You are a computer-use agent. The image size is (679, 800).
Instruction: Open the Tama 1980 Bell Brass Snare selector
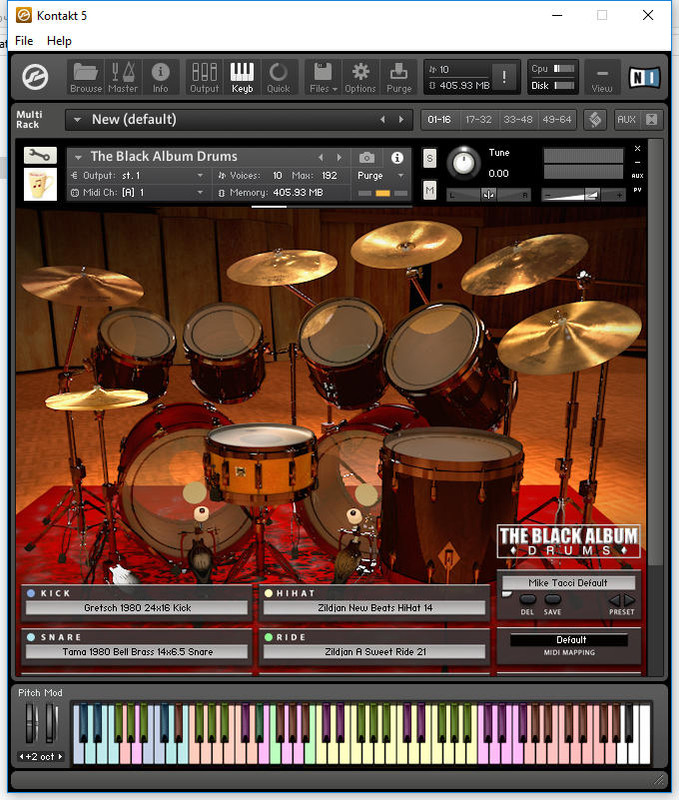click(x=137, y=652)
